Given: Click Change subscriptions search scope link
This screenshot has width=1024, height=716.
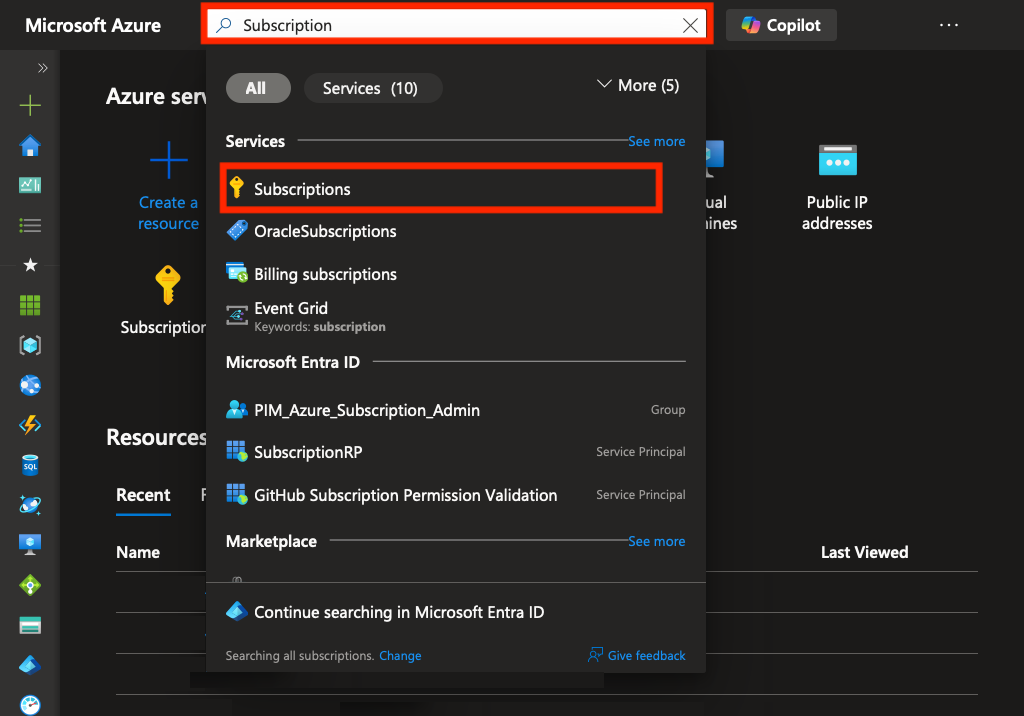Looking at the screenshot, I should point(400,656).
